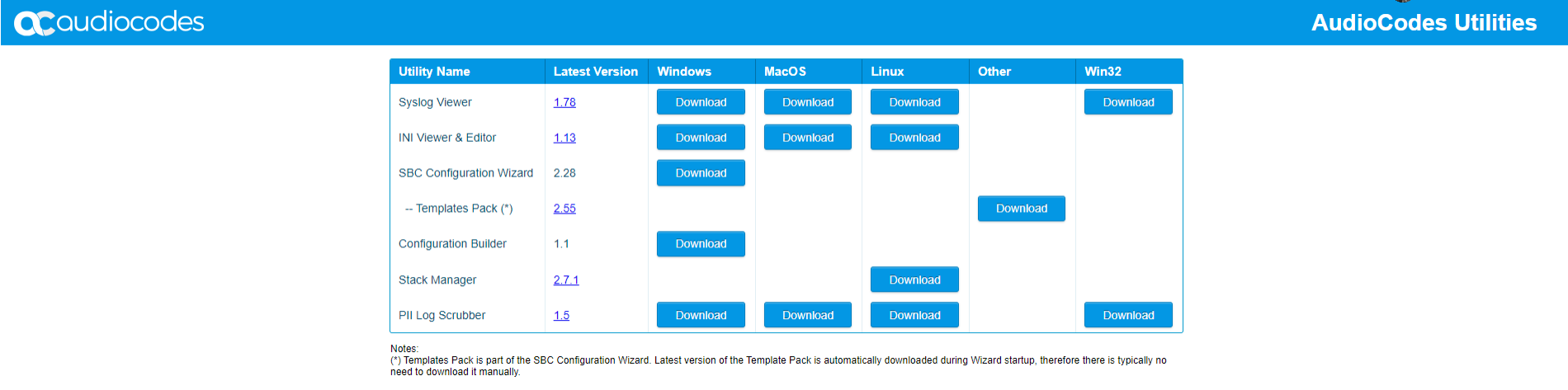
Task: Download Syslog Viewer for Win32
Action: click(1128, 102)
